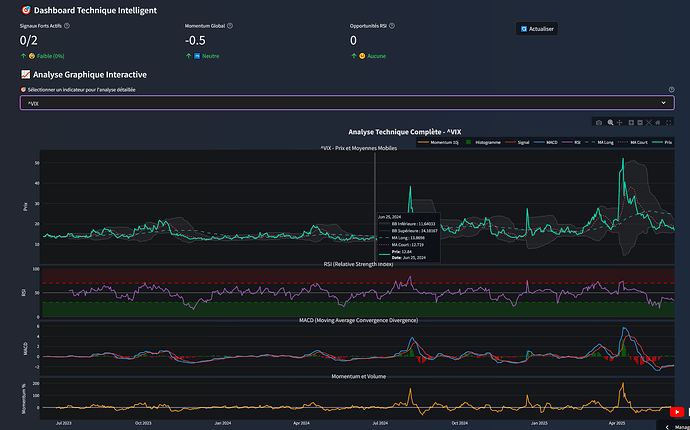Click the large VIX price spike in April 2025
690x430 pixels.
point(622,163)
